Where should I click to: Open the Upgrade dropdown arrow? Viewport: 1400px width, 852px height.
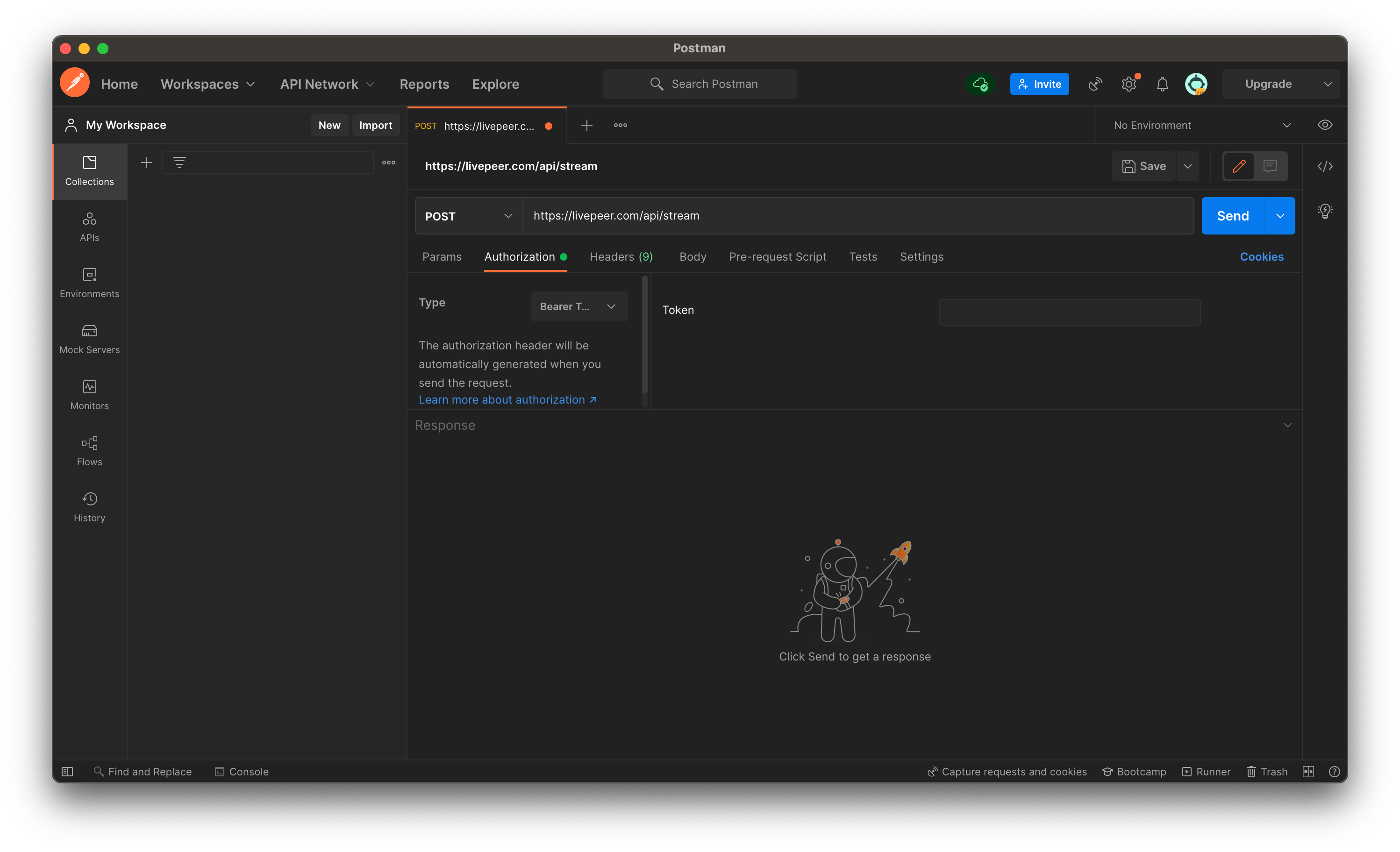[x=1327, y=84]
